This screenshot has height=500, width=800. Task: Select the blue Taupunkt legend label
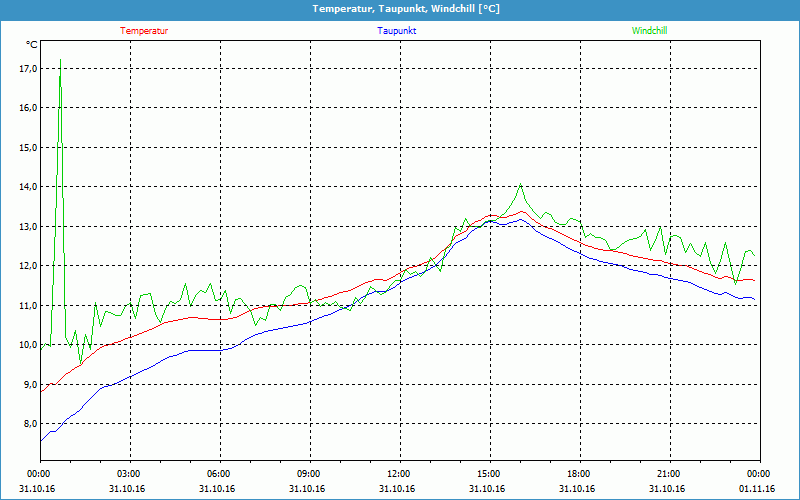pos(397,31)
